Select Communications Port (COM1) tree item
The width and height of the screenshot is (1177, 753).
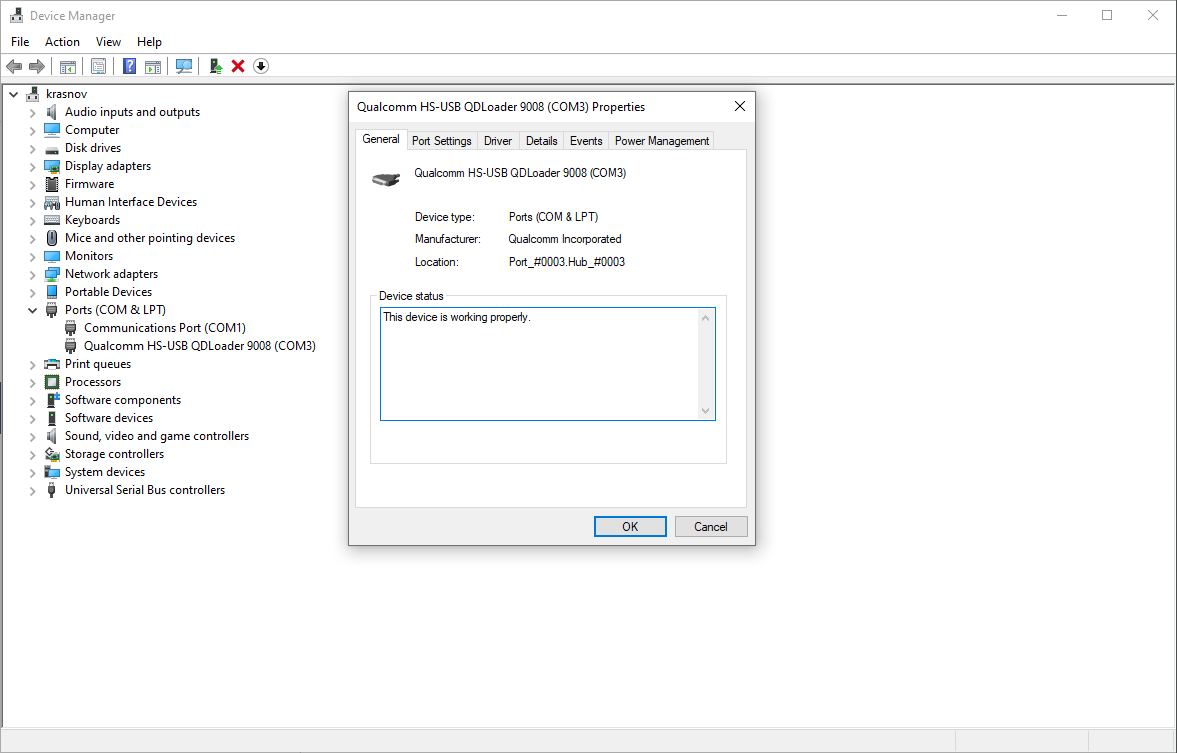point(164,328)
